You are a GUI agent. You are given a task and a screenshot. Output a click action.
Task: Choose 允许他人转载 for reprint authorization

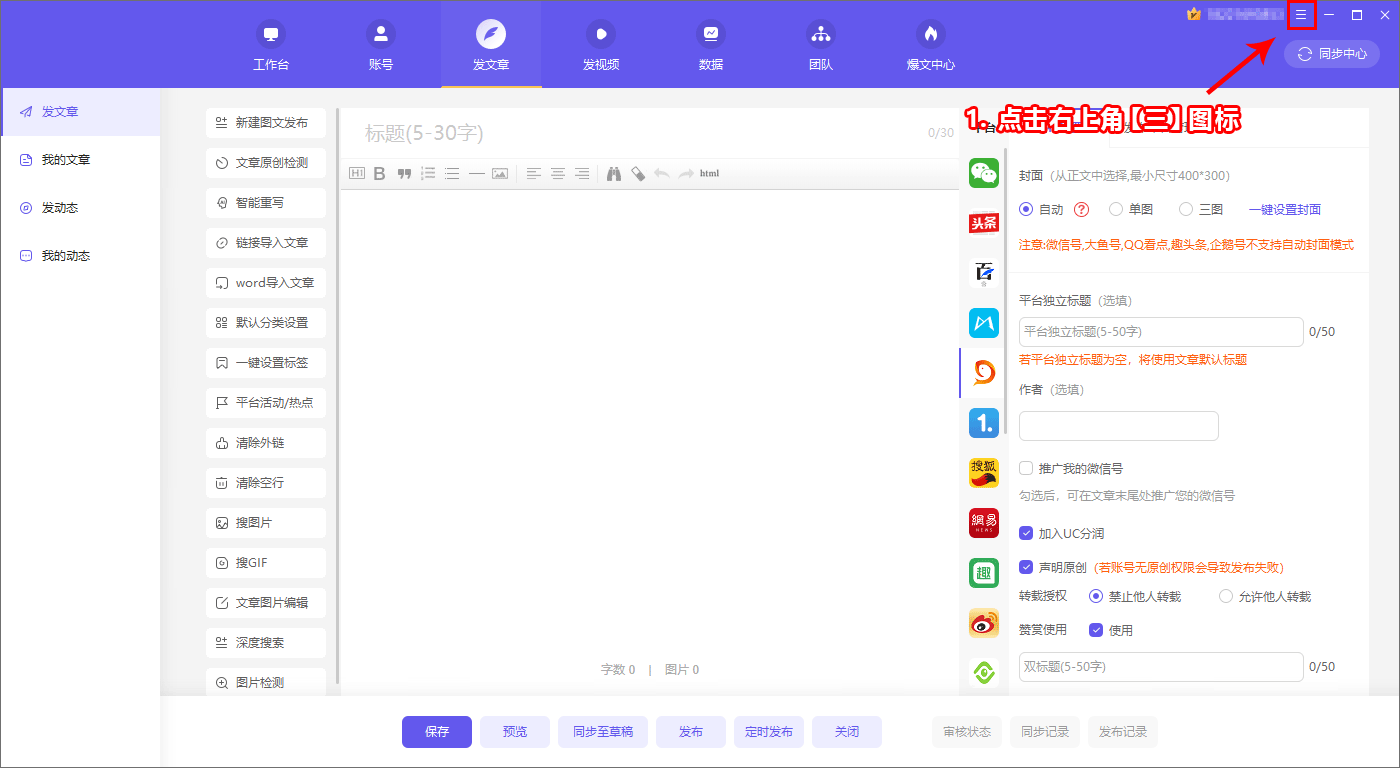point(1225,596)
